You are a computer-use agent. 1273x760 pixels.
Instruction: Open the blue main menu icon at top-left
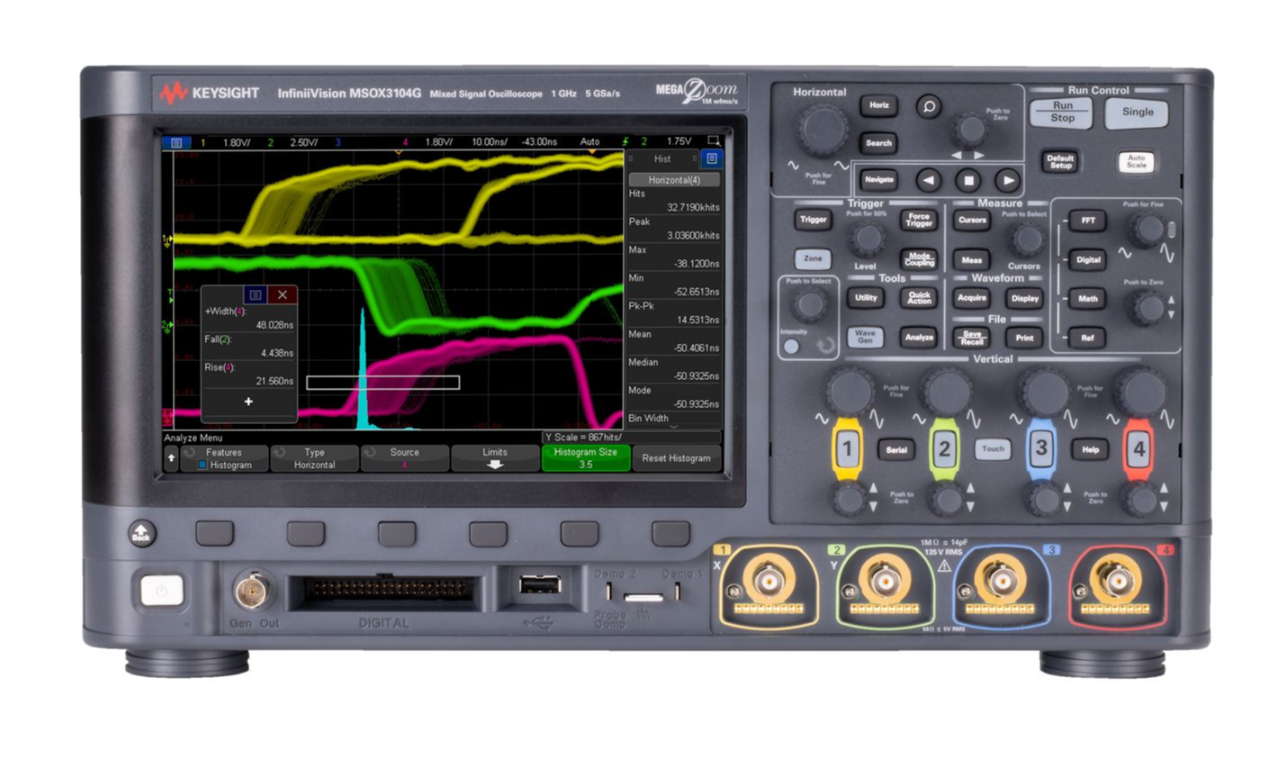176,142
